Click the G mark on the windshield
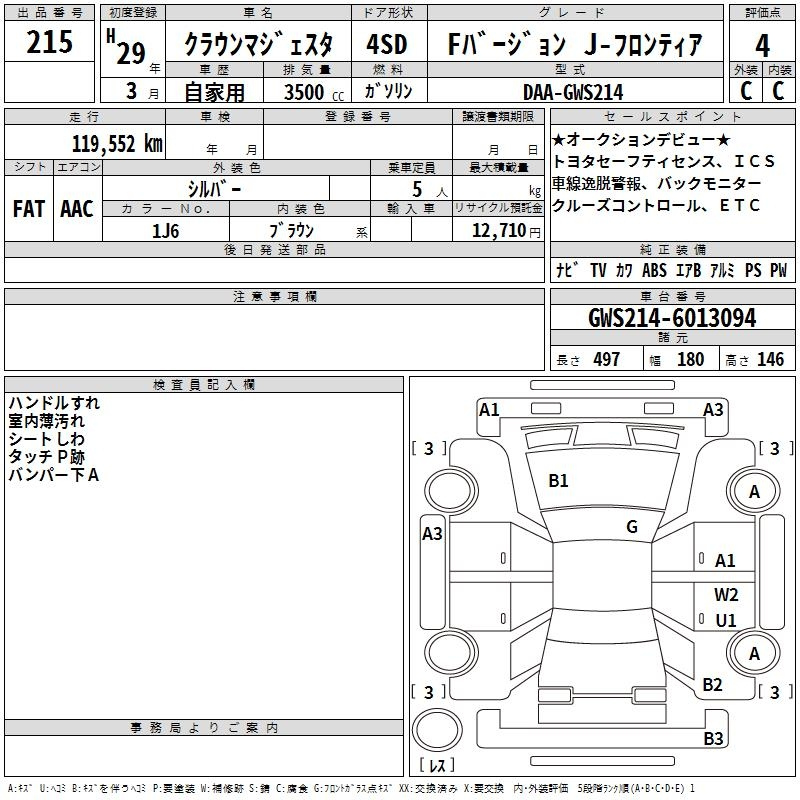This screenshot has height=800, width=800. tap(632, 527)
